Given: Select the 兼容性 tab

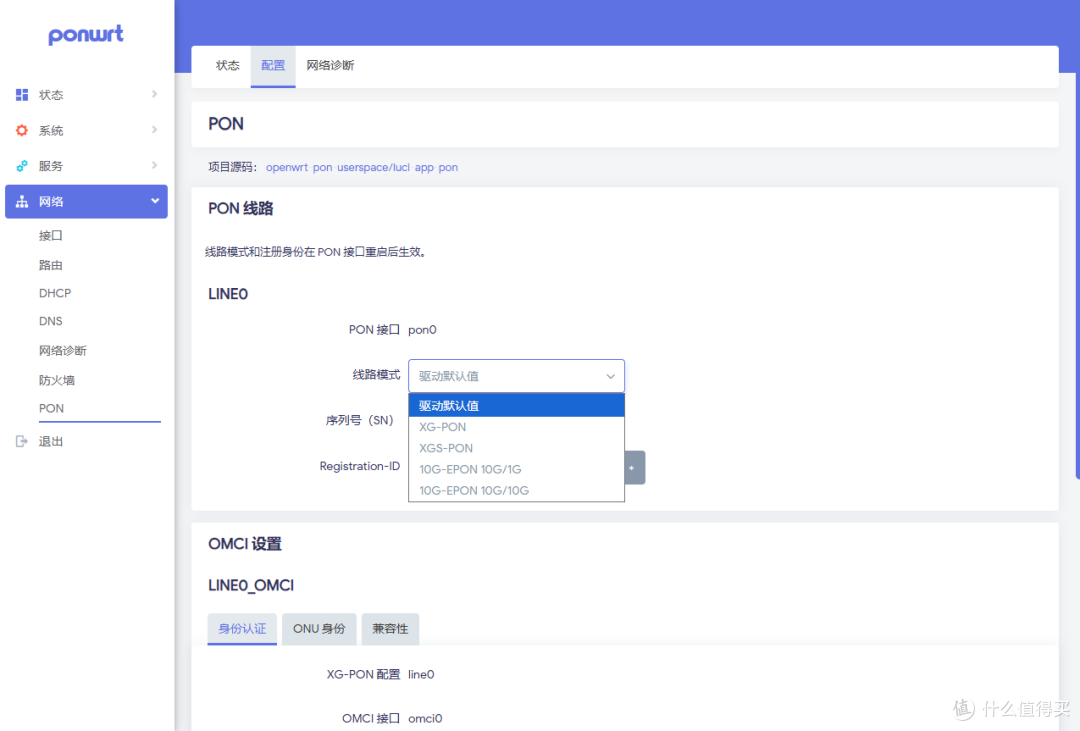Looking at the screenshot, I should point(390,628).
